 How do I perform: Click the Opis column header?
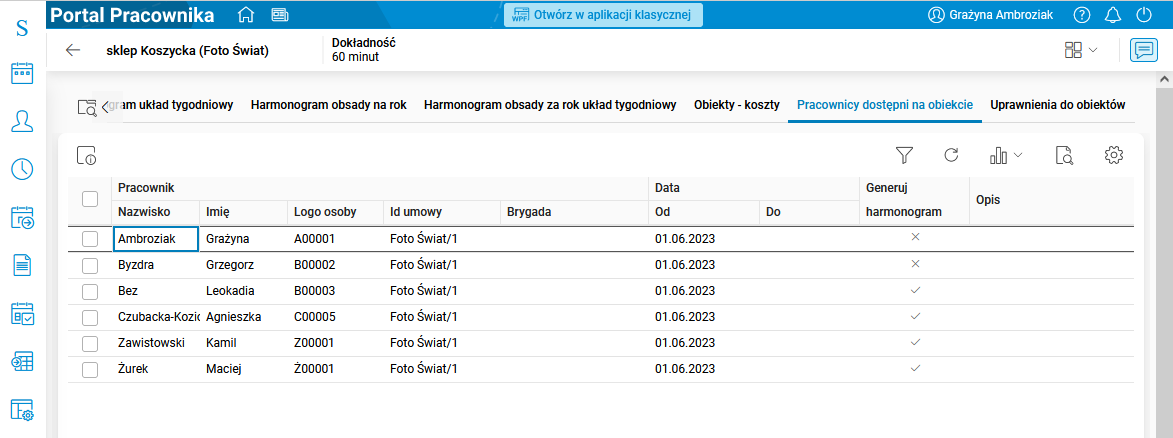coord(1052,200)
